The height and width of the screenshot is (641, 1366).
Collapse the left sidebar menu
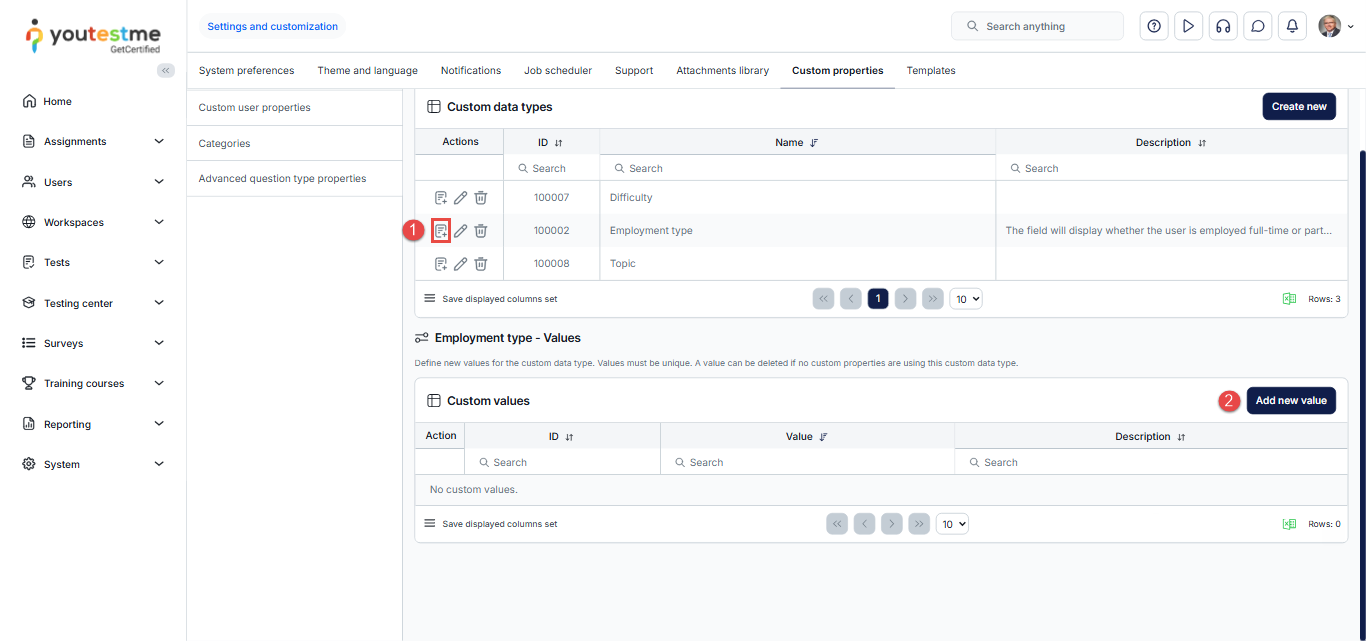point(166,70)
